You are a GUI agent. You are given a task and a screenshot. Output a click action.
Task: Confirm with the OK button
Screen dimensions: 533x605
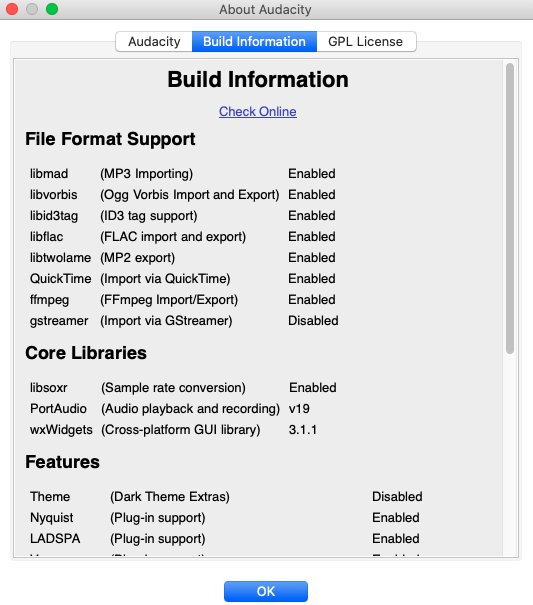(x=266, y=591)
